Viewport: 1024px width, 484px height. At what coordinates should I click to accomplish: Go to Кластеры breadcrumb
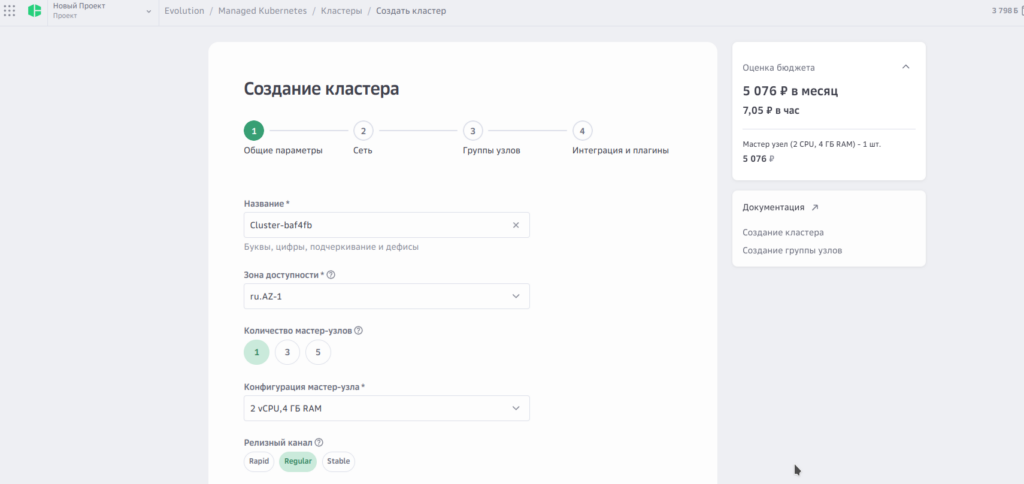[x=341, y=11]
